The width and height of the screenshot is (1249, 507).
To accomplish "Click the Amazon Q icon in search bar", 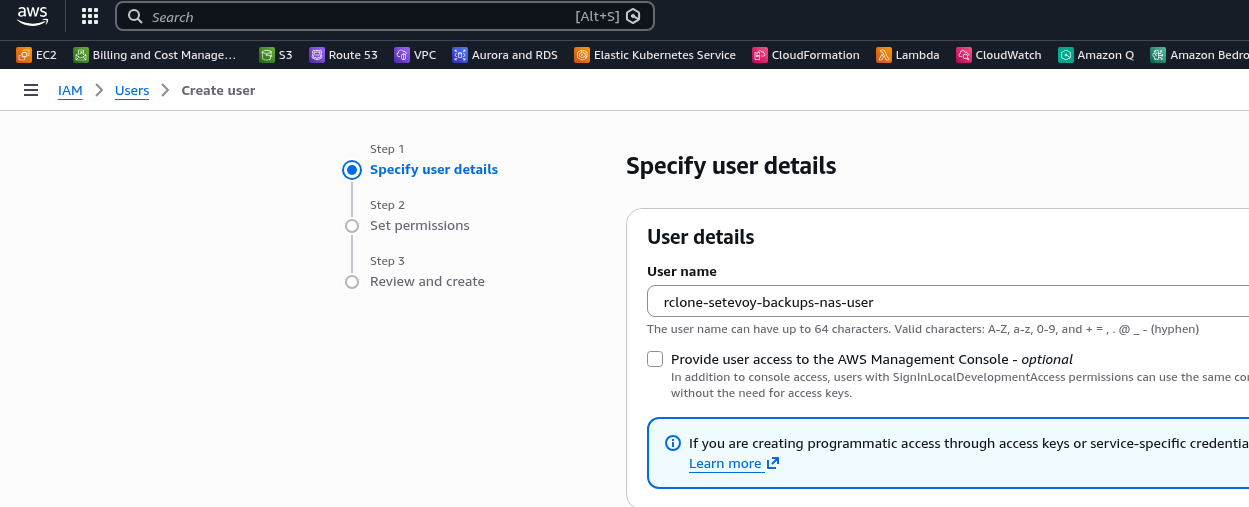I will [x=633, y=17].
